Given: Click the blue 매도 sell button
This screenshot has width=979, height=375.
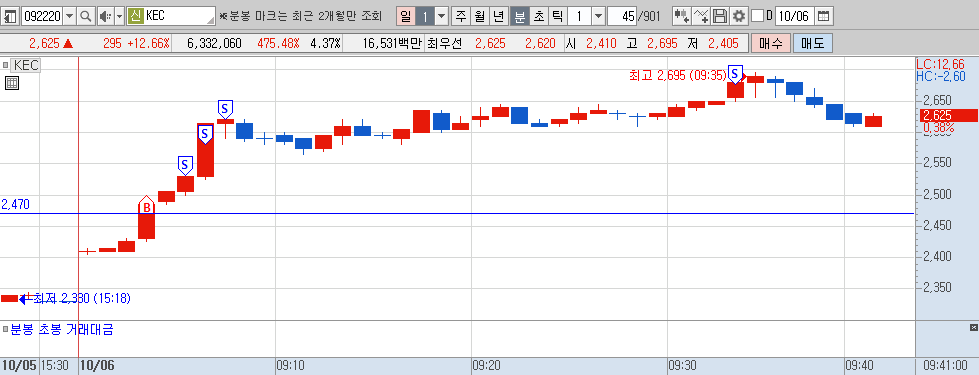Looking at the screenshot, I should [x=812, y=43].
